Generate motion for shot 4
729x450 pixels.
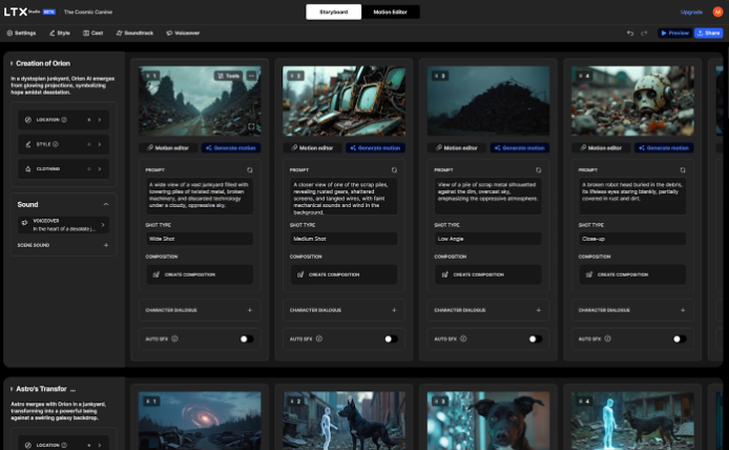664,148
